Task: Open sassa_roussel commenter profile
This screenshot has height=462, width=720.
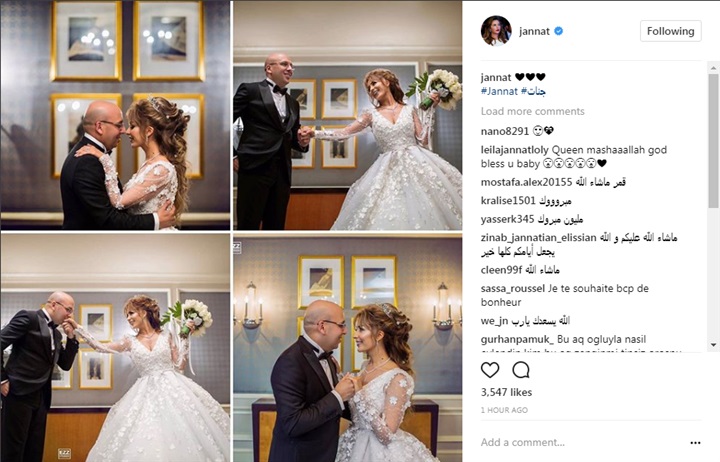Action: click(513, 289)
